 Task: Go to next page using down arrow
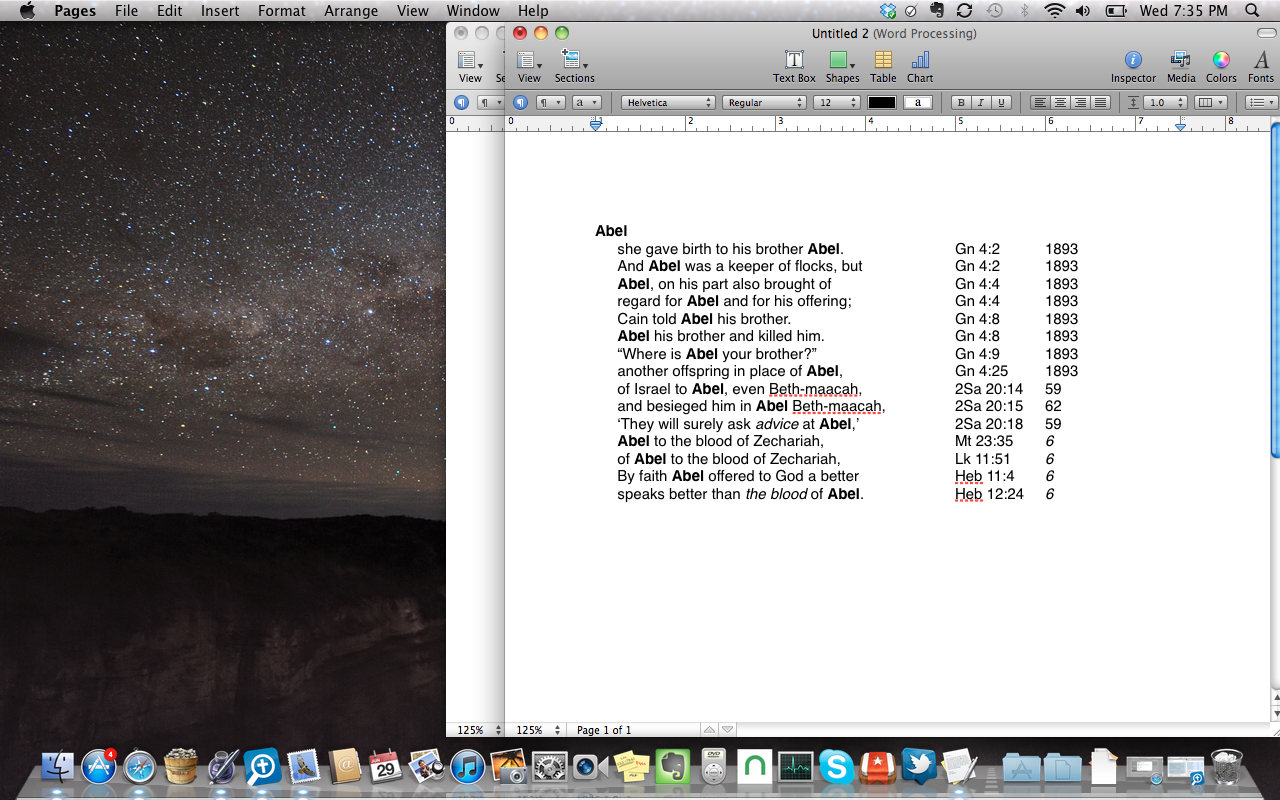(728, 730)
